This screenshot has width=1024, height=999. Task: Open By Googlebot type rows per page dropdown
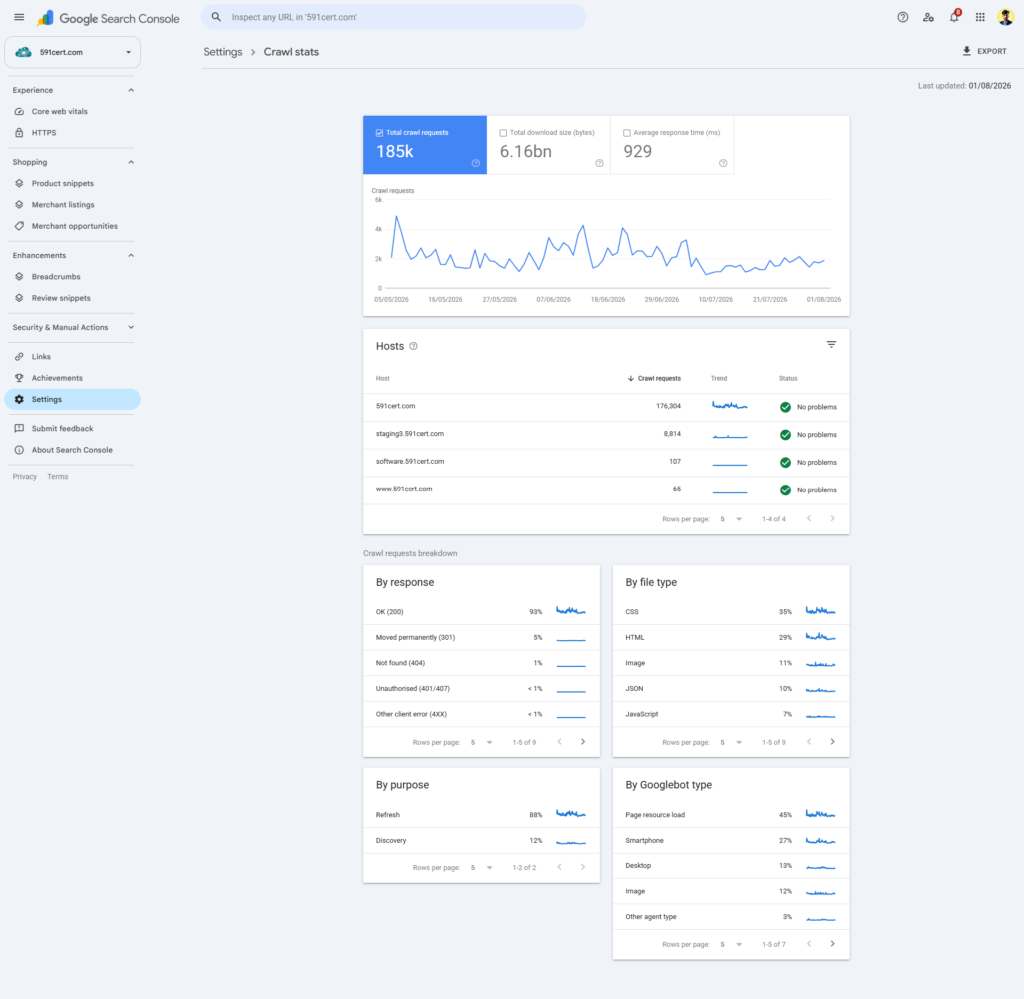(x=731, y=944)
